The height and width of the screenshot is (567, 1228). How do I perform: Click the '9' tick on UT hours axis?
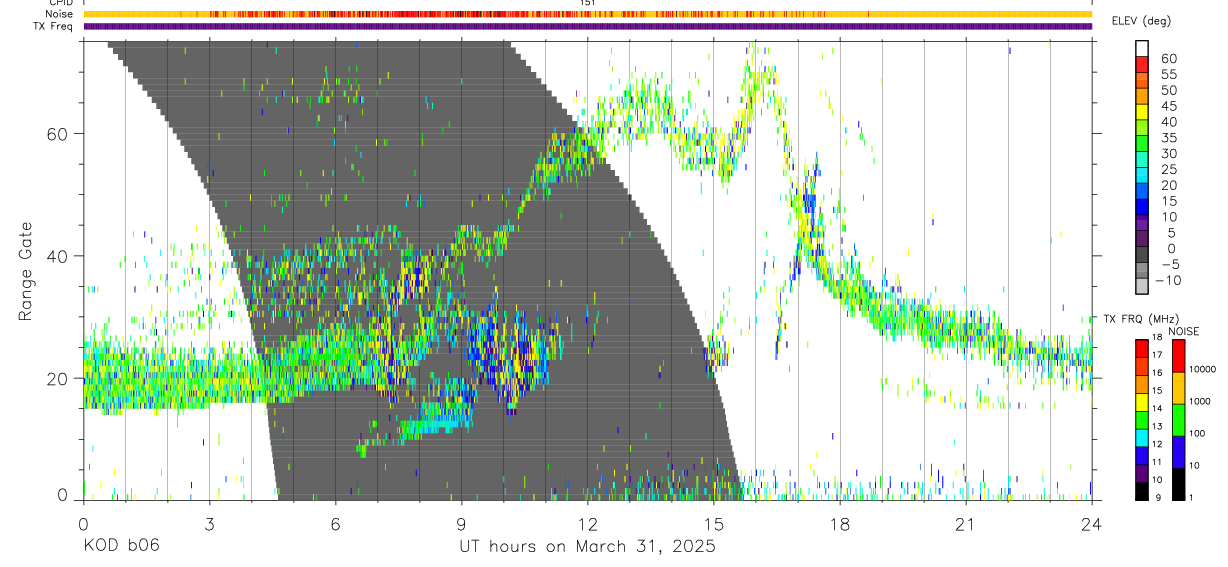461,524
